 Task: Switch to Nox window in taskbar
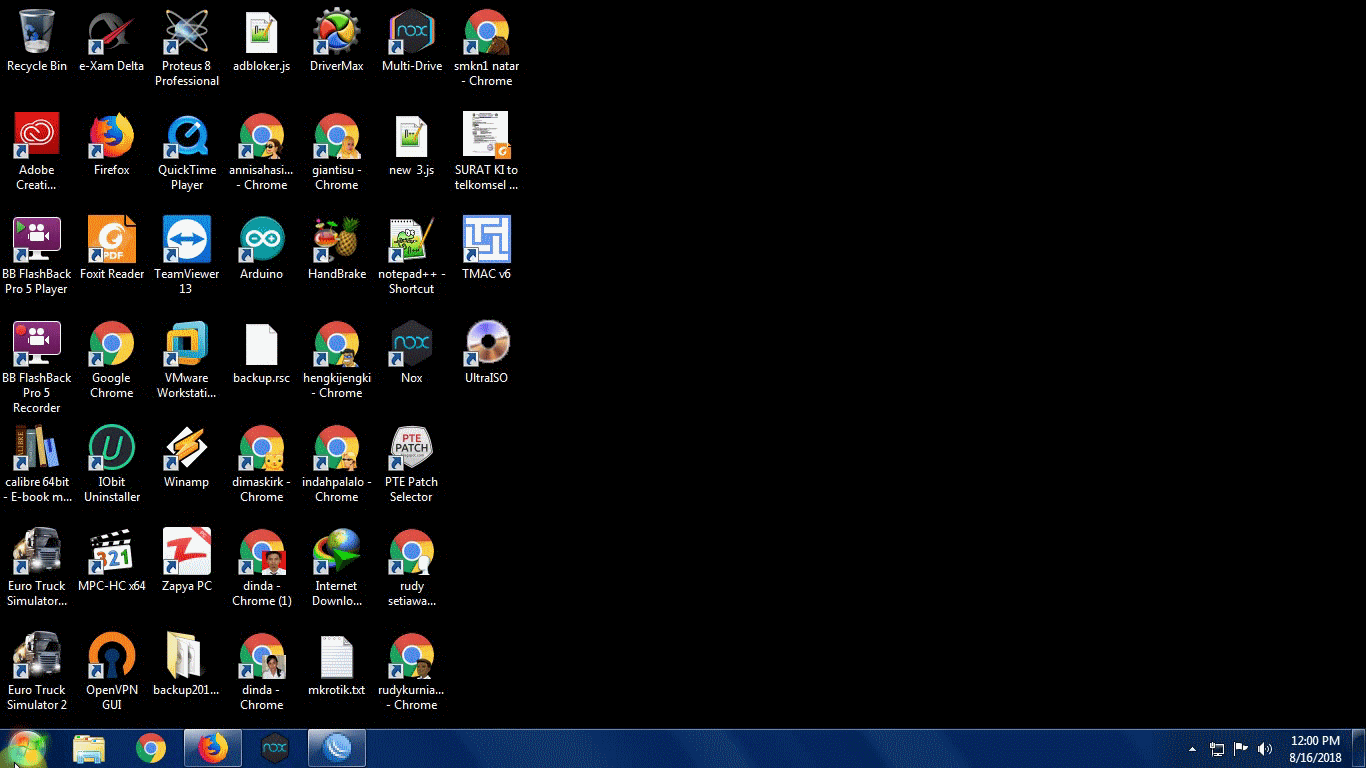[275, 748]
